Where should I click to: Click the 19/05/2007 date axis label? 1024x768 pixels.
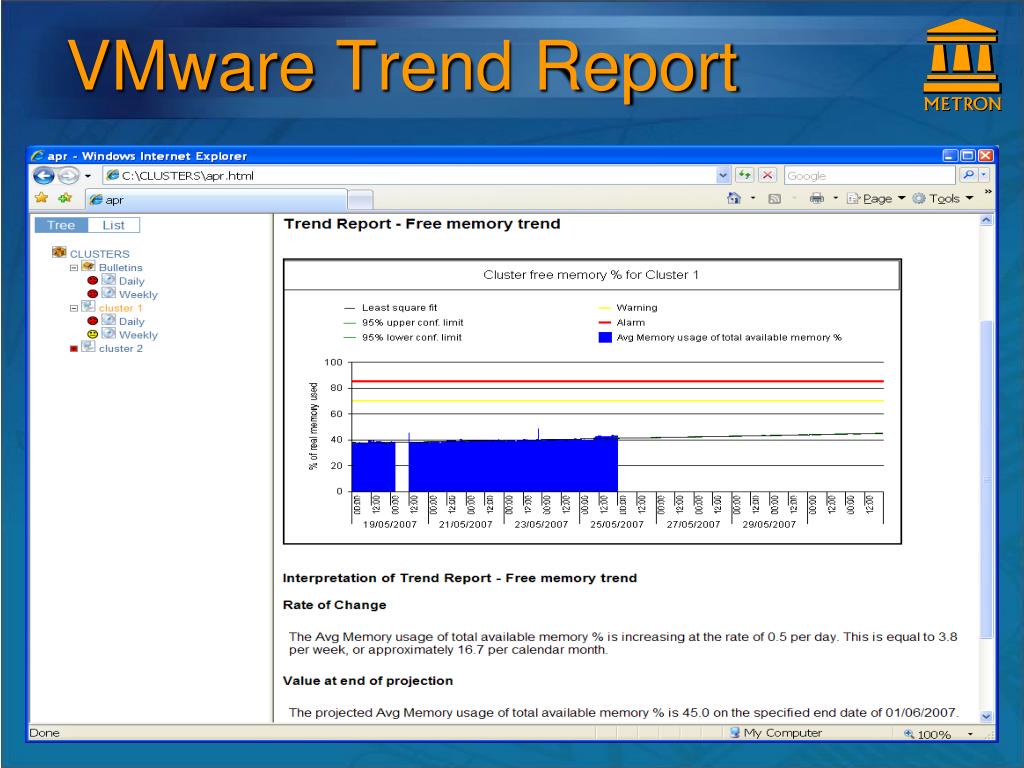pos(390,524)
